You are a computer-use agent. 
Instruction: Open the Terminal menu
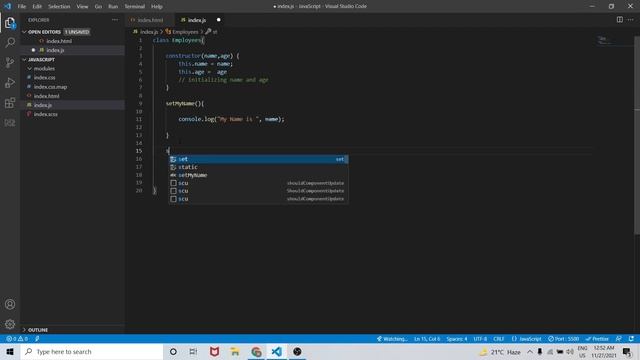pos(135,7)
